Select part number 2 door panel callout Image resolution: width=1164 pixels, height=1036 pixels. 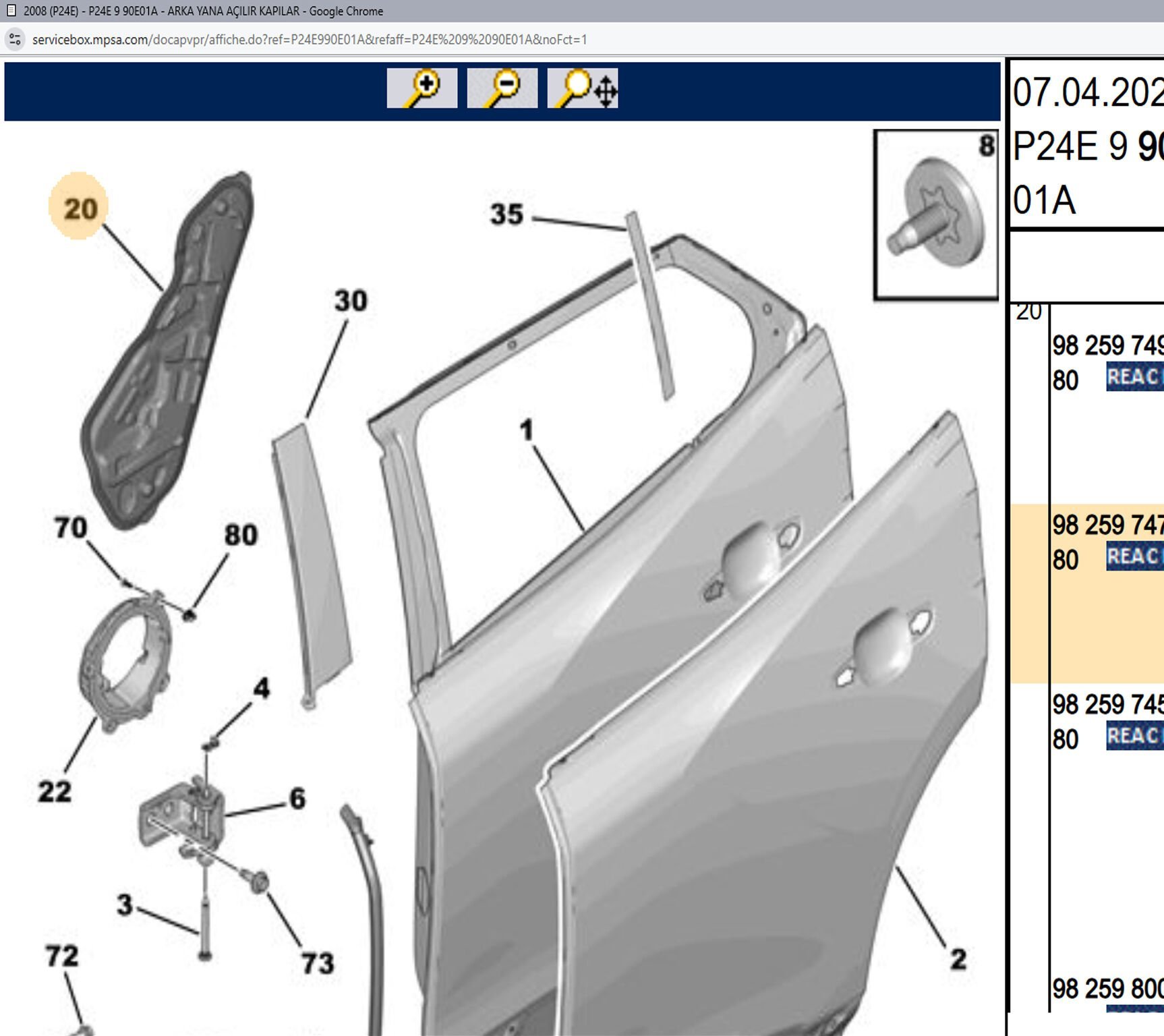tap(958, 959)
